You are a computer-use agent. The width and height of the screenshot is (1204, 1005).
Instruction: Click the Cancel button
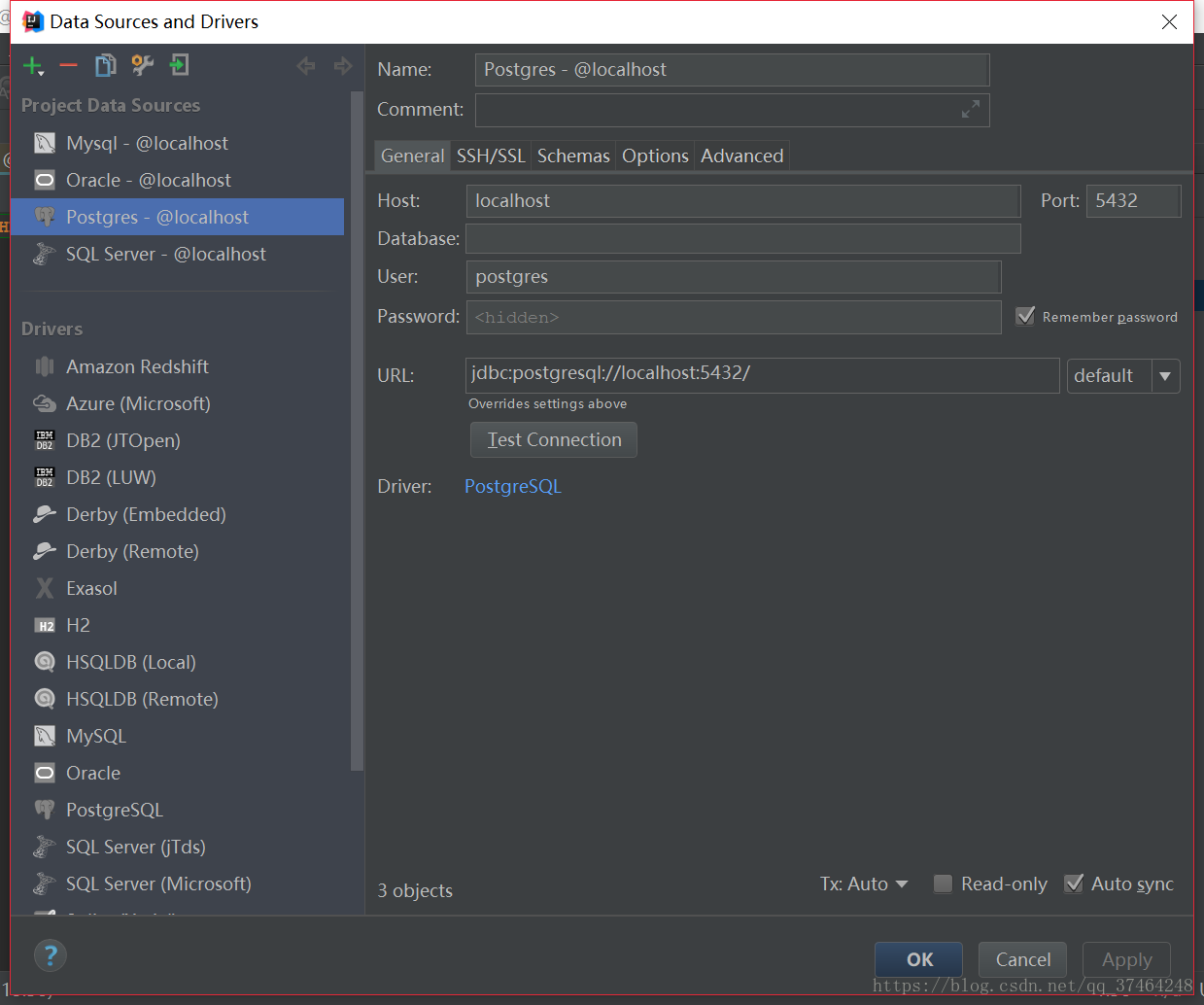click(x=1022, y=959)
